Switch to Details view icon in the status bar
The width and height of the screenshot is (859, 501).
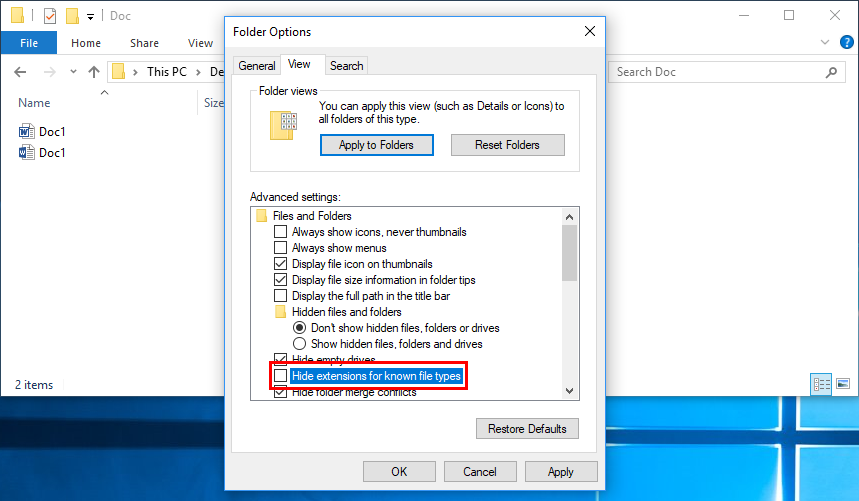(x=822, y=384)
